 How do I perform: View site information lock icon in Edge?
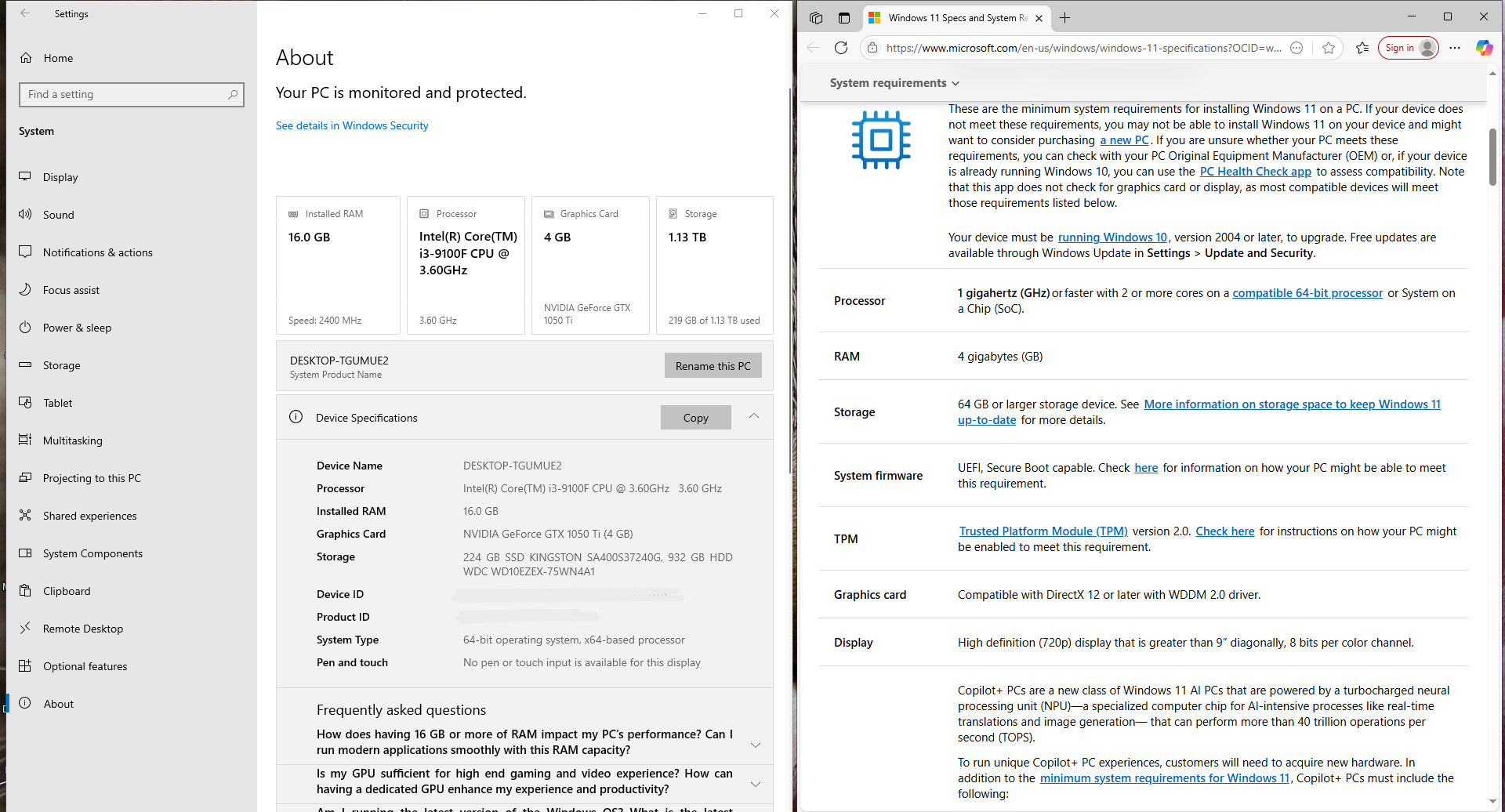(872, 48)
